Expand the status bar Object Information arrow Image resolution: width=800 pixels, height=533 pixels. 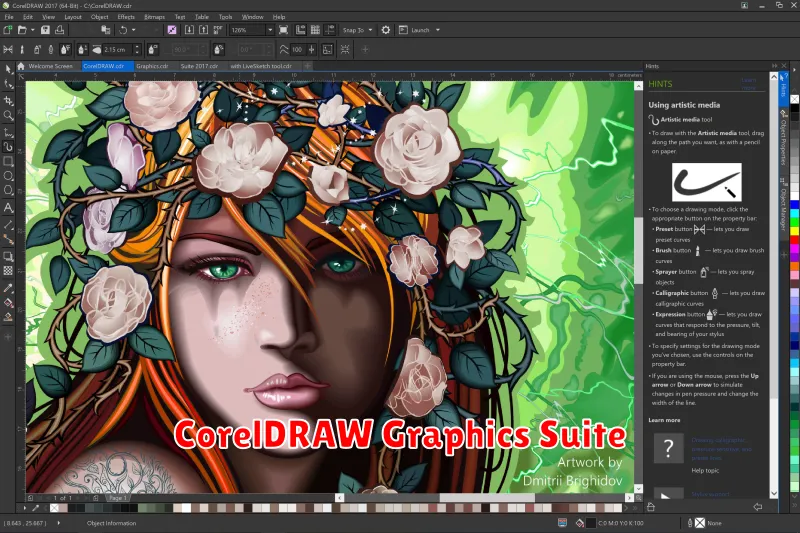(x=59, y=523)
